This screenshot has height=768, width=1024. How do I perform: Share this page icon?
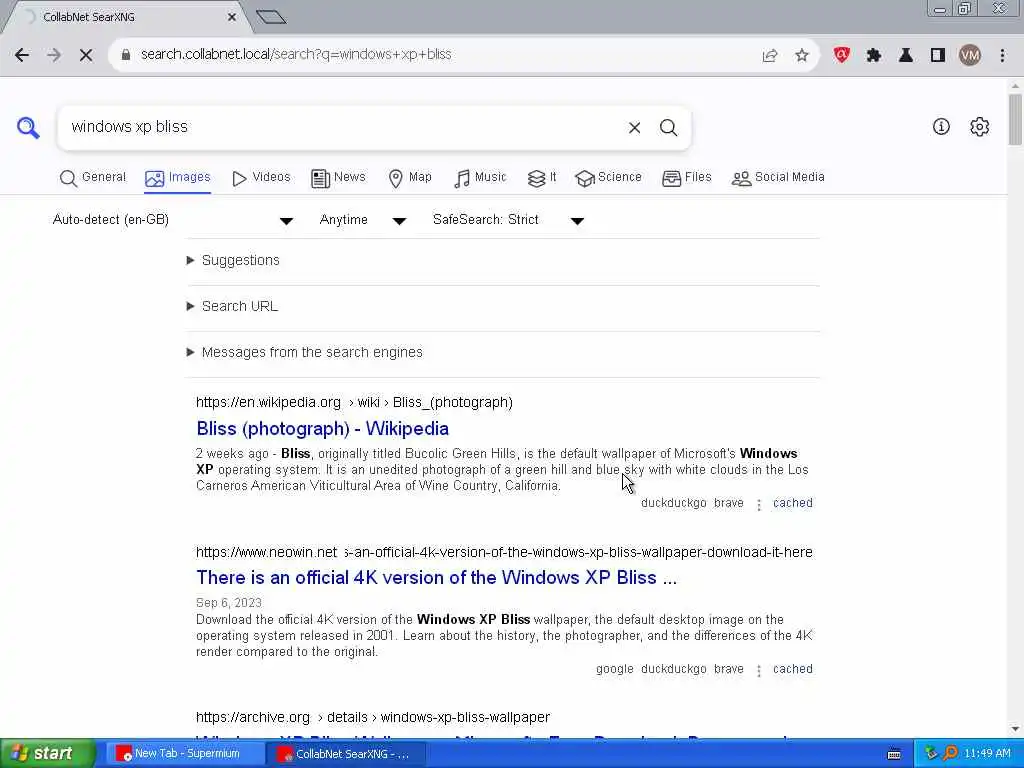pos(770,55)
